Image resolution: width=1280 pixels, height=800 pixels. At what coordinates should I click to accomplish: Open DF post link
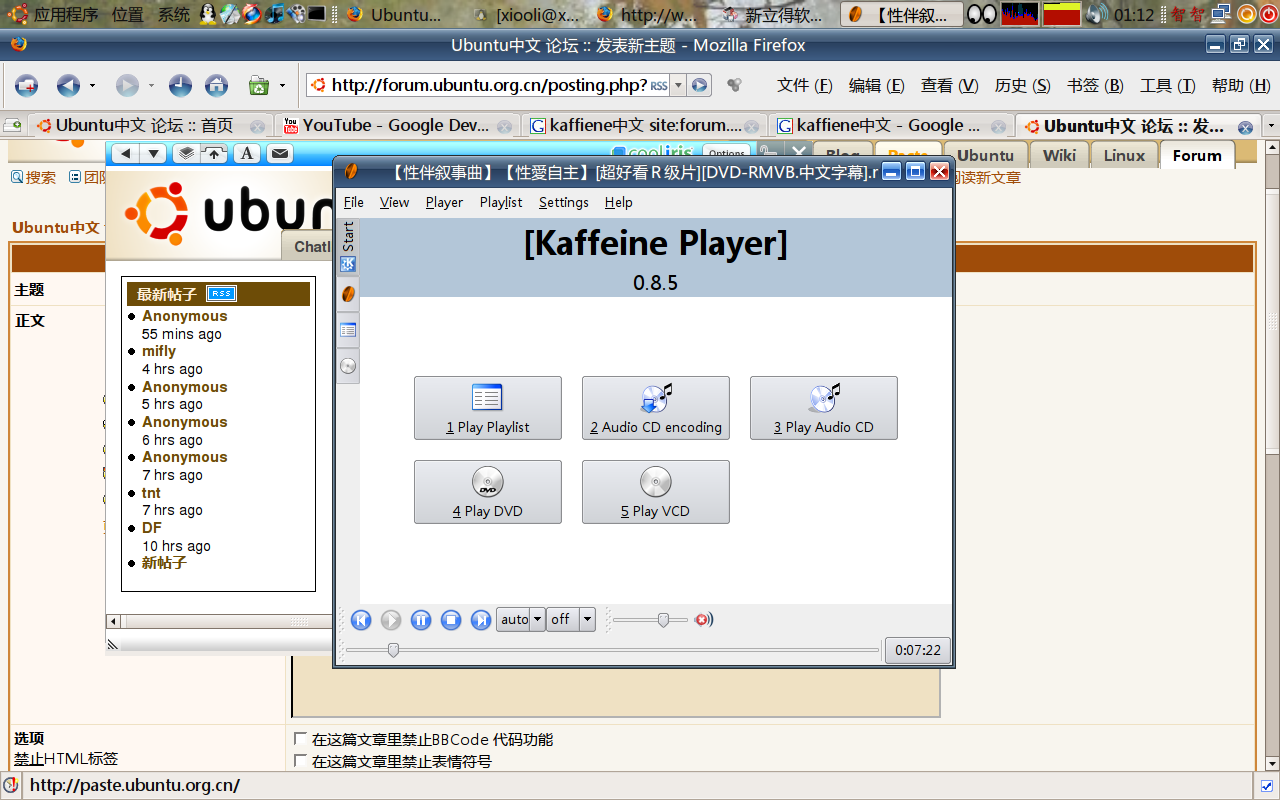point(152,528)
